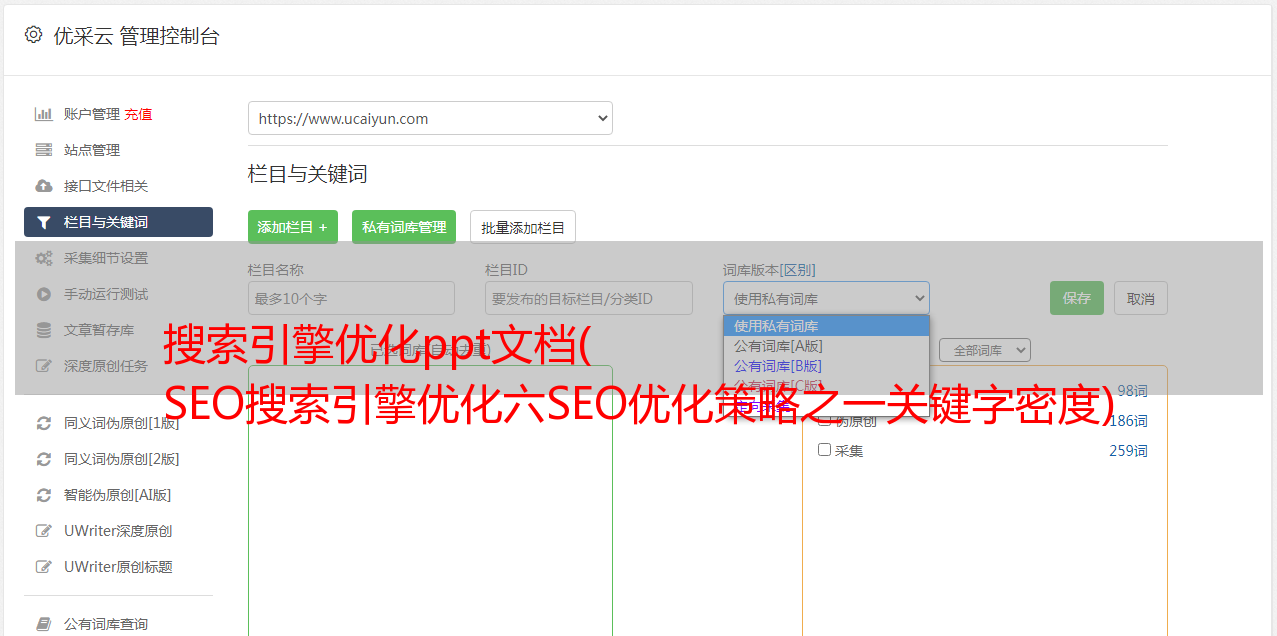Click the red 充值 link

coord(138,114)
